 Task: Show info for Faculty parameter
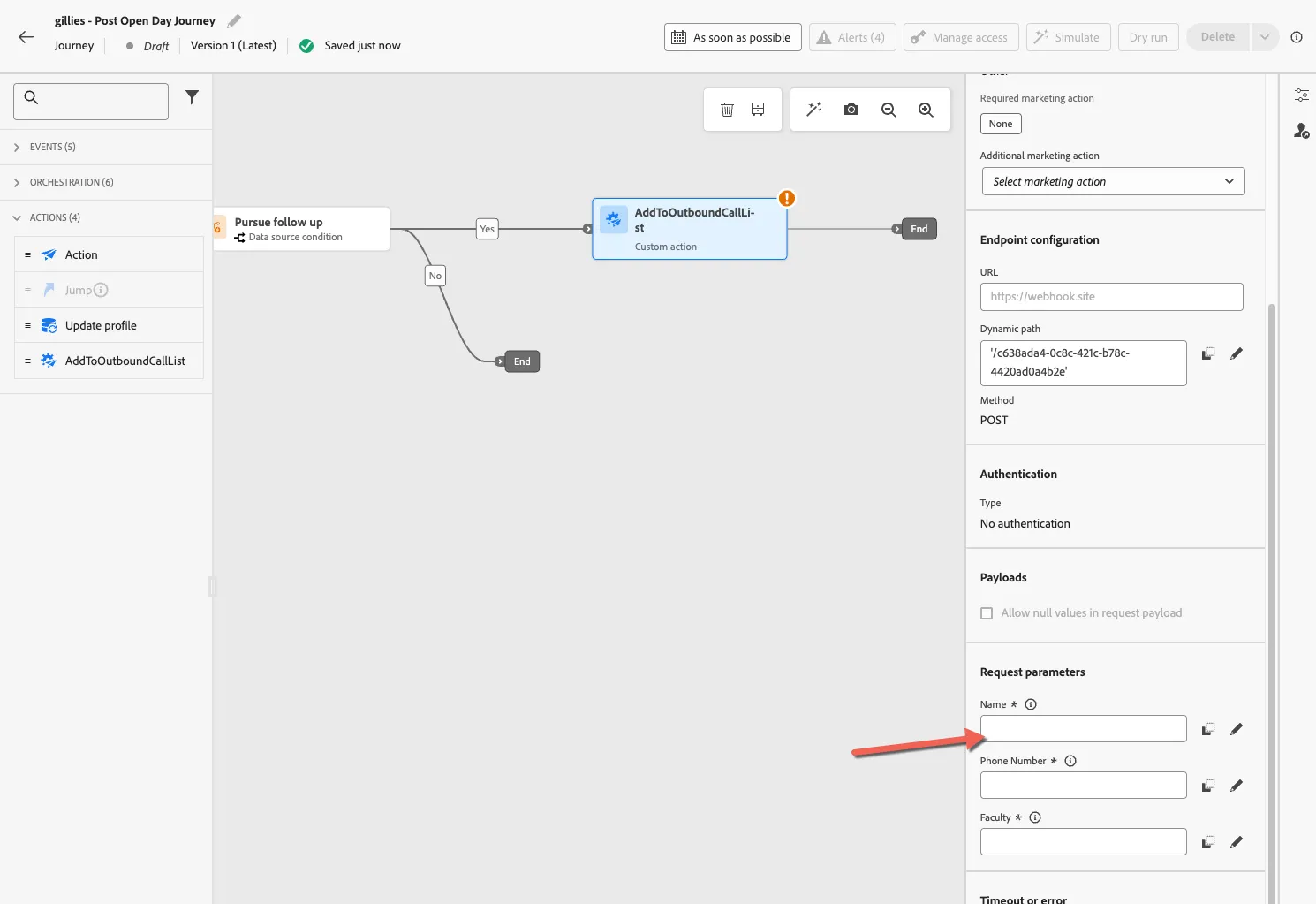[x=1035, y=817]
